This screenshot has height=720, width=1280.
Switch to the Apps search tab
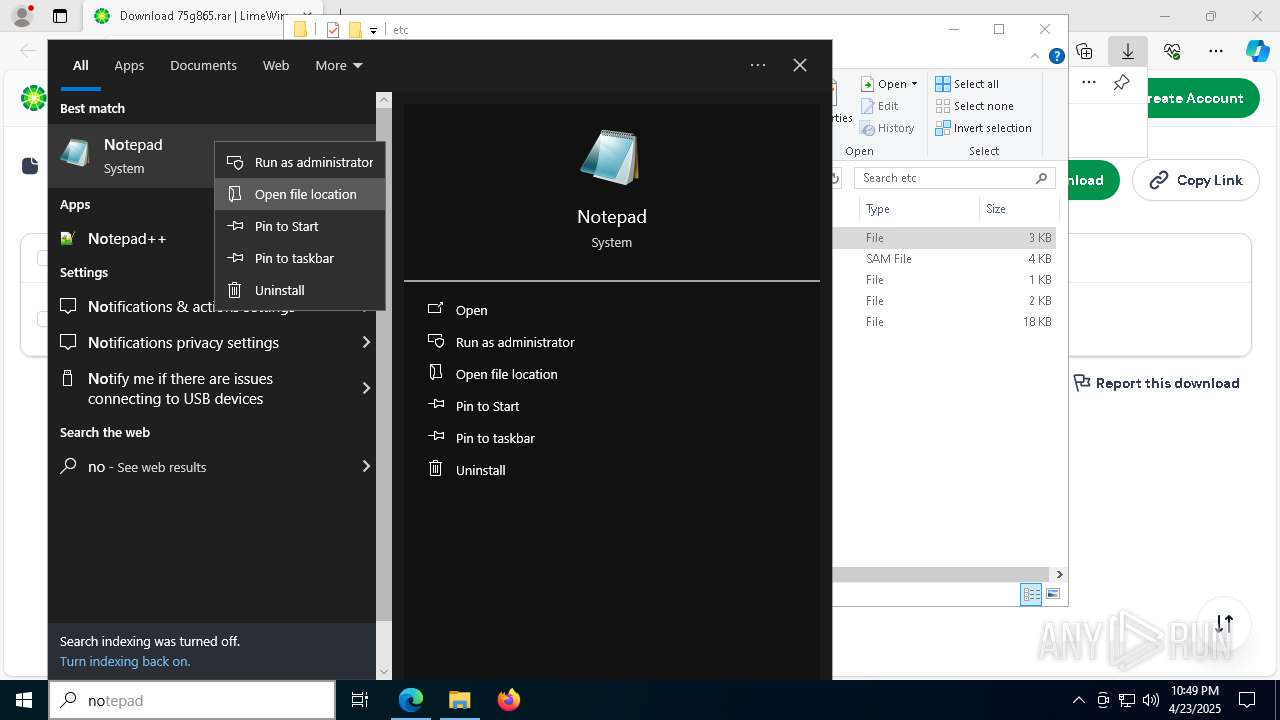pos(129,65)
